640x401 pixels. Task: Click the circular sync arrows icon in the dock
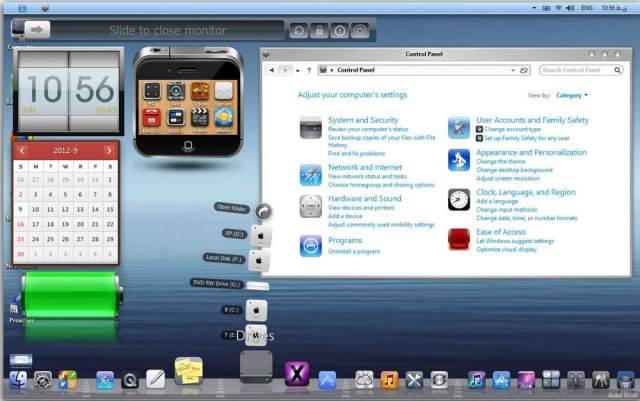tap(439, 380)
